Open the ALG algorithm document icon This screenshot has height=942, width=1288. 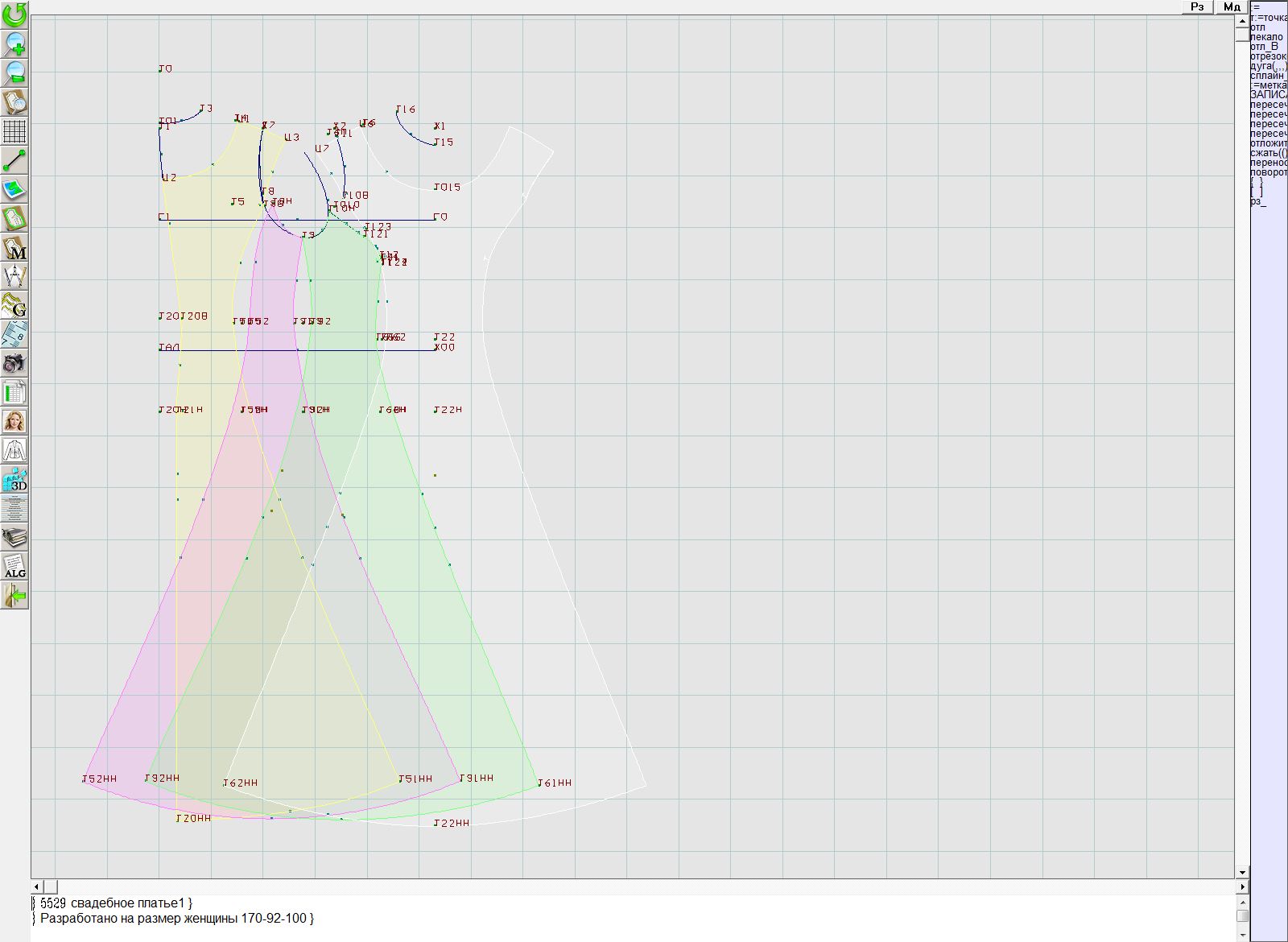click(14, 566)
